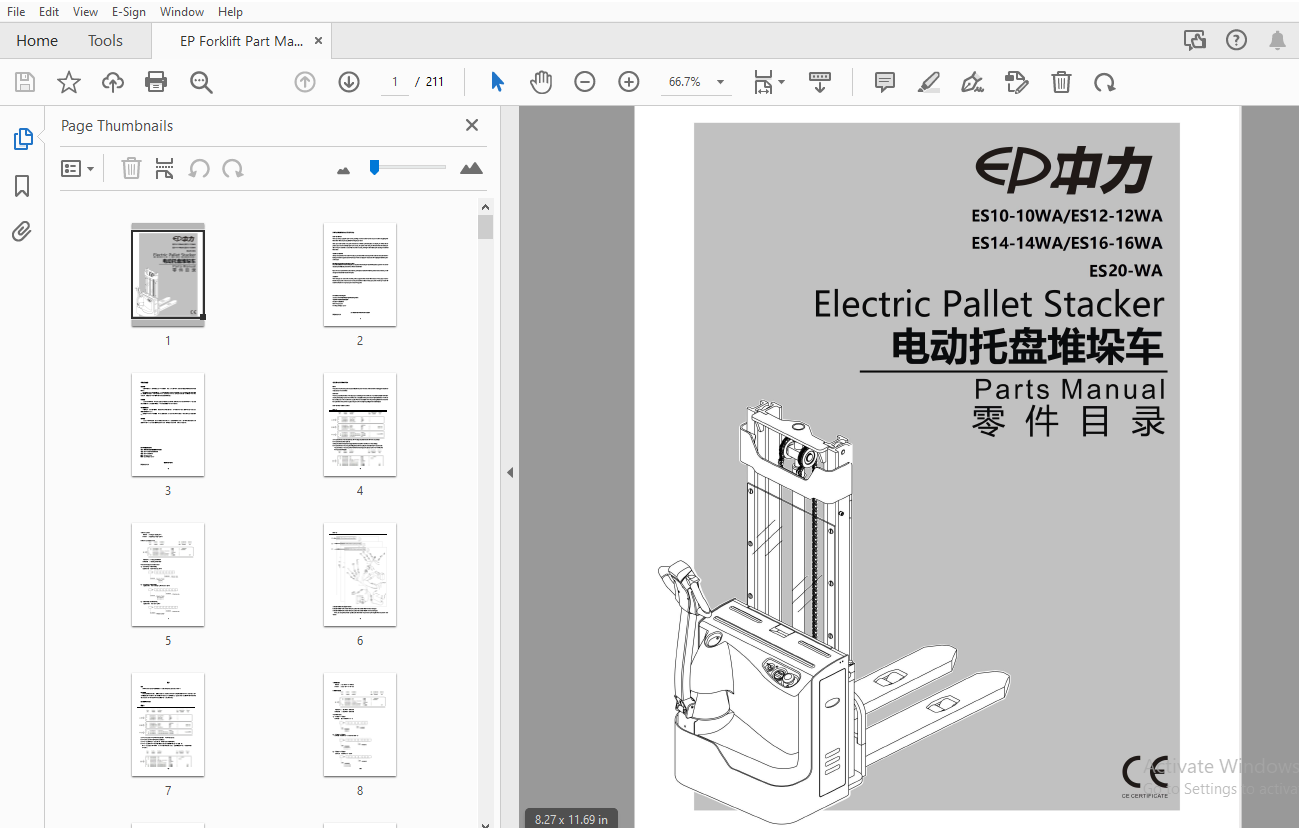Close the Page Thumbnails panel
Screen dimensions: 1299x828
[x=472, y=125]
